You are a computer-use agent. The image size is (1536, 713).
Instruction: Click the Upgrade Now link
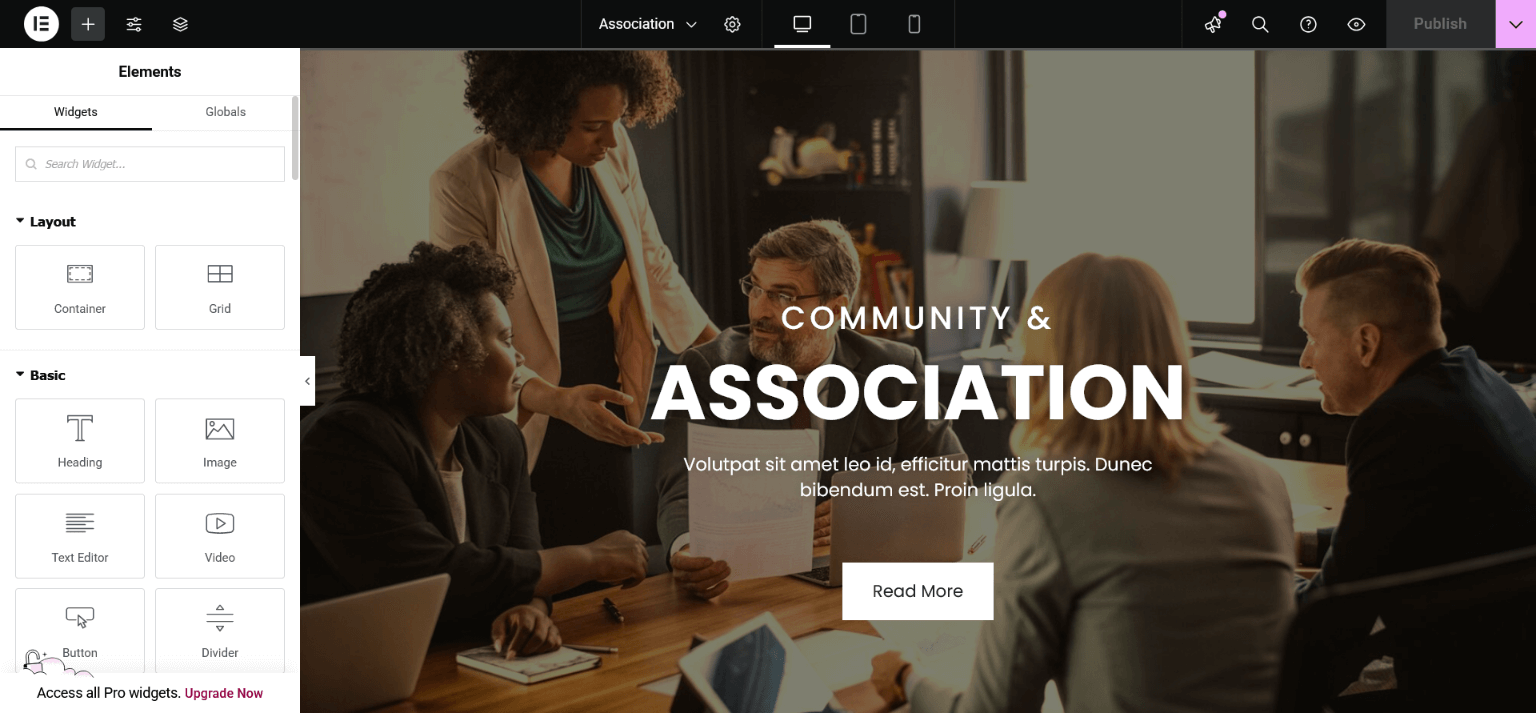pos(224,693)
